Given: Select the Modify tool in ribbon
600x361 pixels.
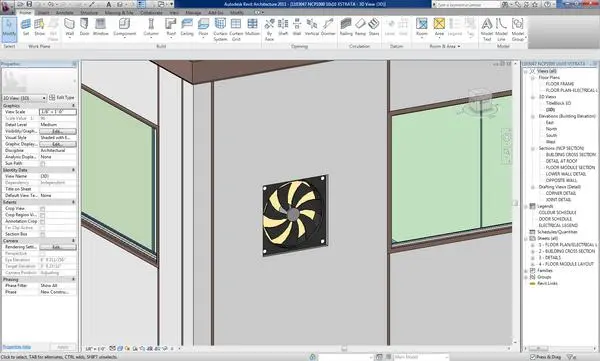Looking at the screenshot, I should pyautogui.click(x=9, y=29).
